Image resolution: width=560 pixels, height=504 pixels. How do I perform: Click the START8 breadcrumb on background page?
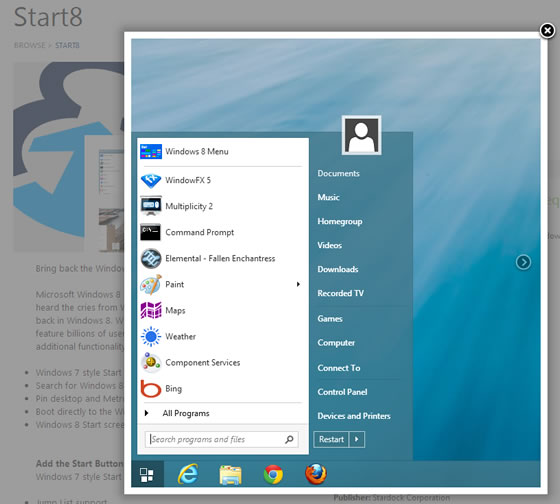(67, 45)
